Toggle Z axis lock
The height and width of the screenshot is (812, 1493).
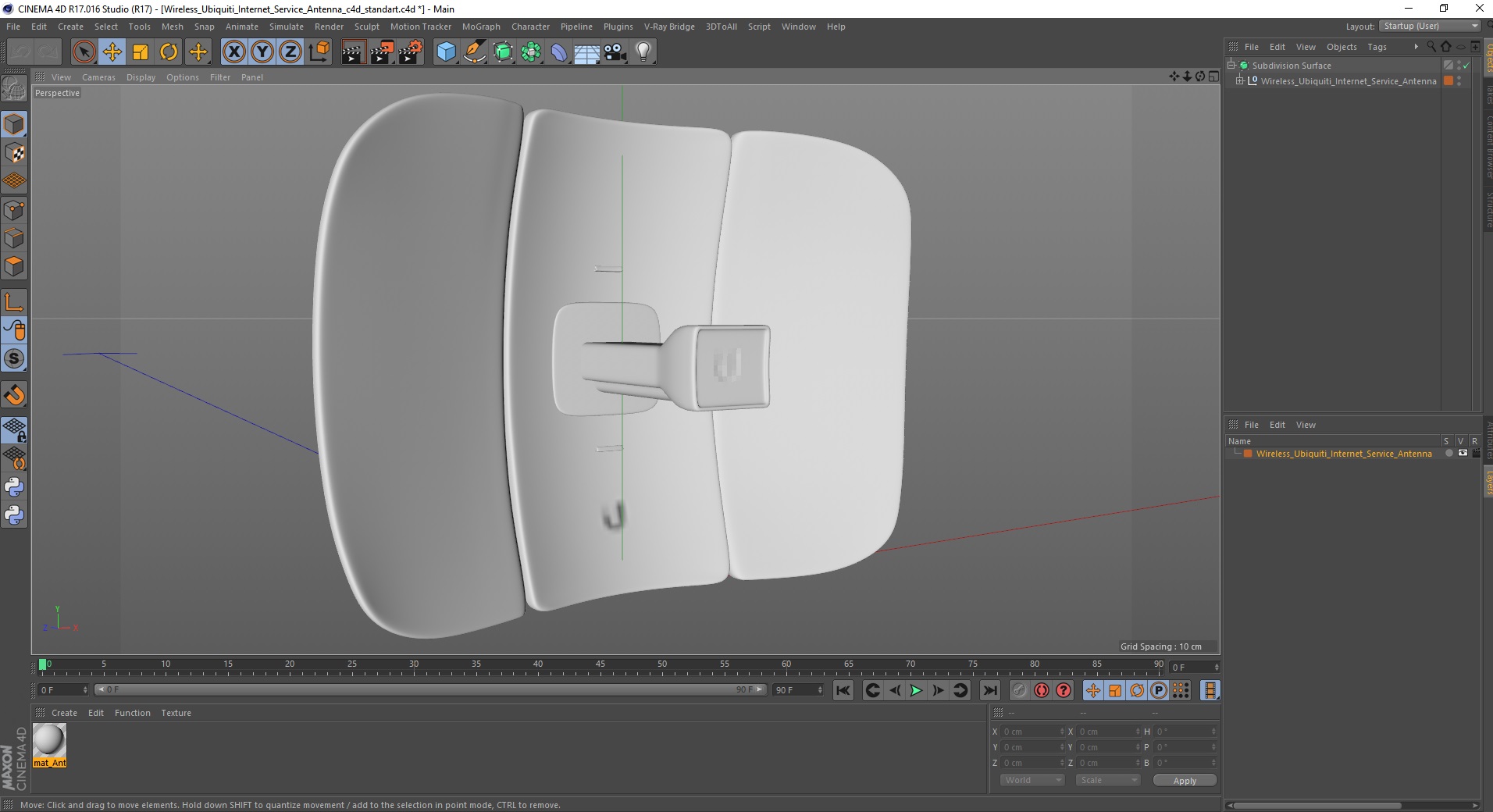[x=290, y=52]
